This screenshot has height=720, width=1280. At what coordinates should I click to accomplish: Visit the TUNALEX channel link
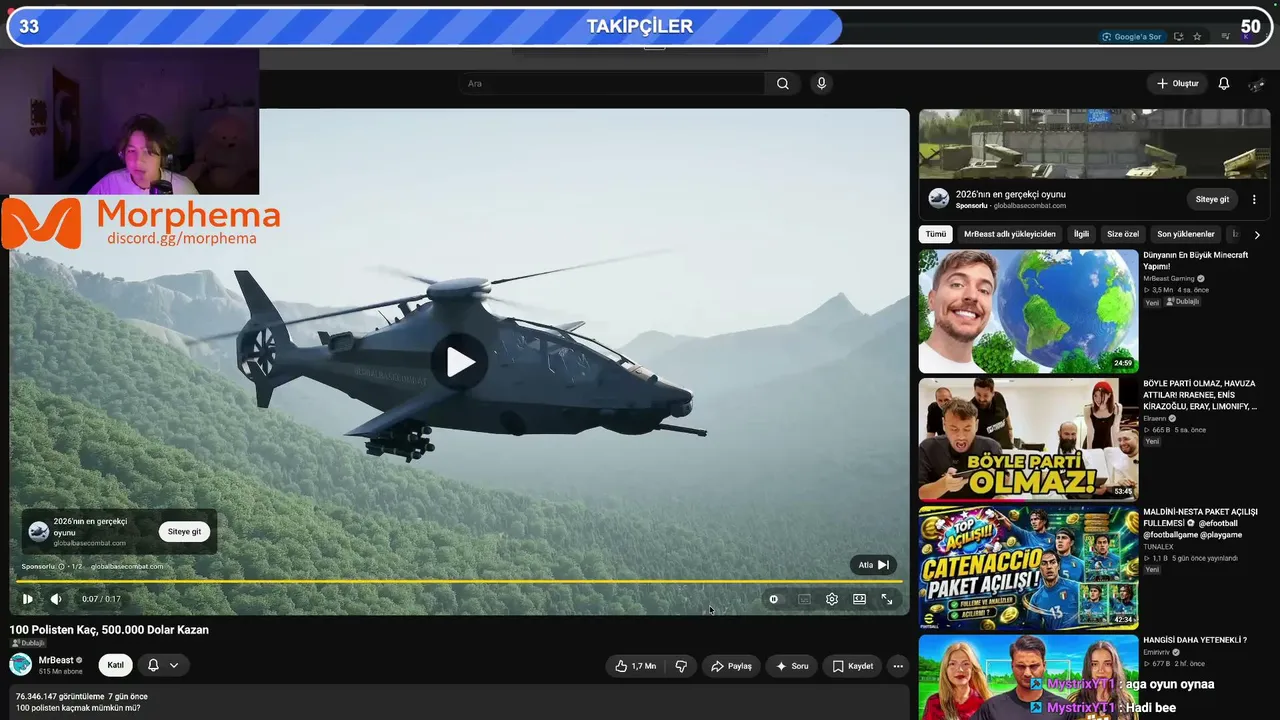pyautogui.click(x=1158, y=547)
